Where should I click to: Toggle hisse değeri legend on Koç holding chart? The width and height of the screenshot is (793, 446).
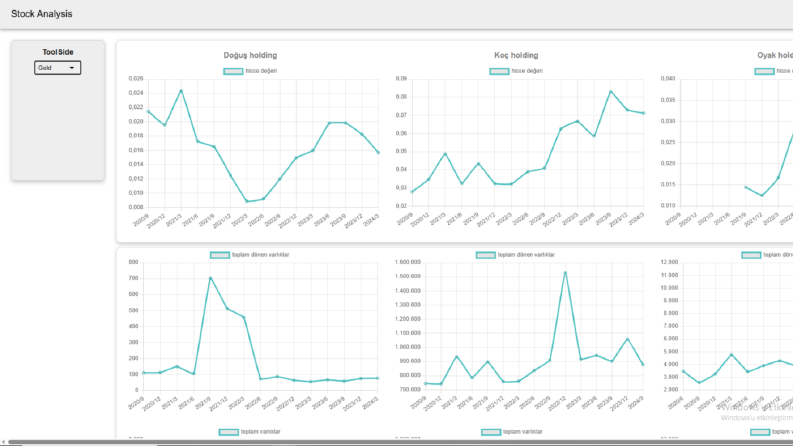pyautogui.click(x=516, y=71)
